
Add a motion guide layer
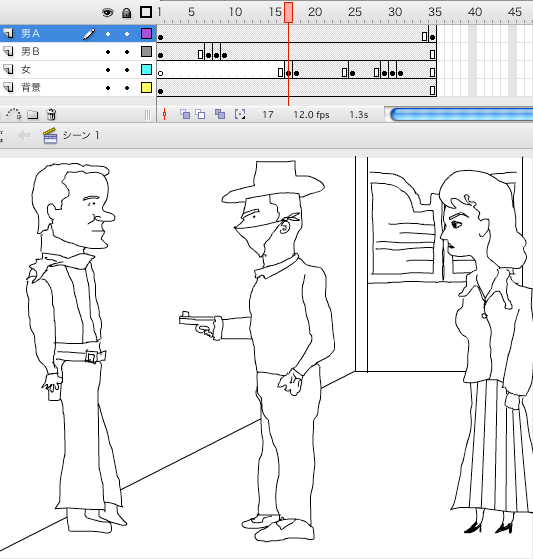(x=14, y=114)
